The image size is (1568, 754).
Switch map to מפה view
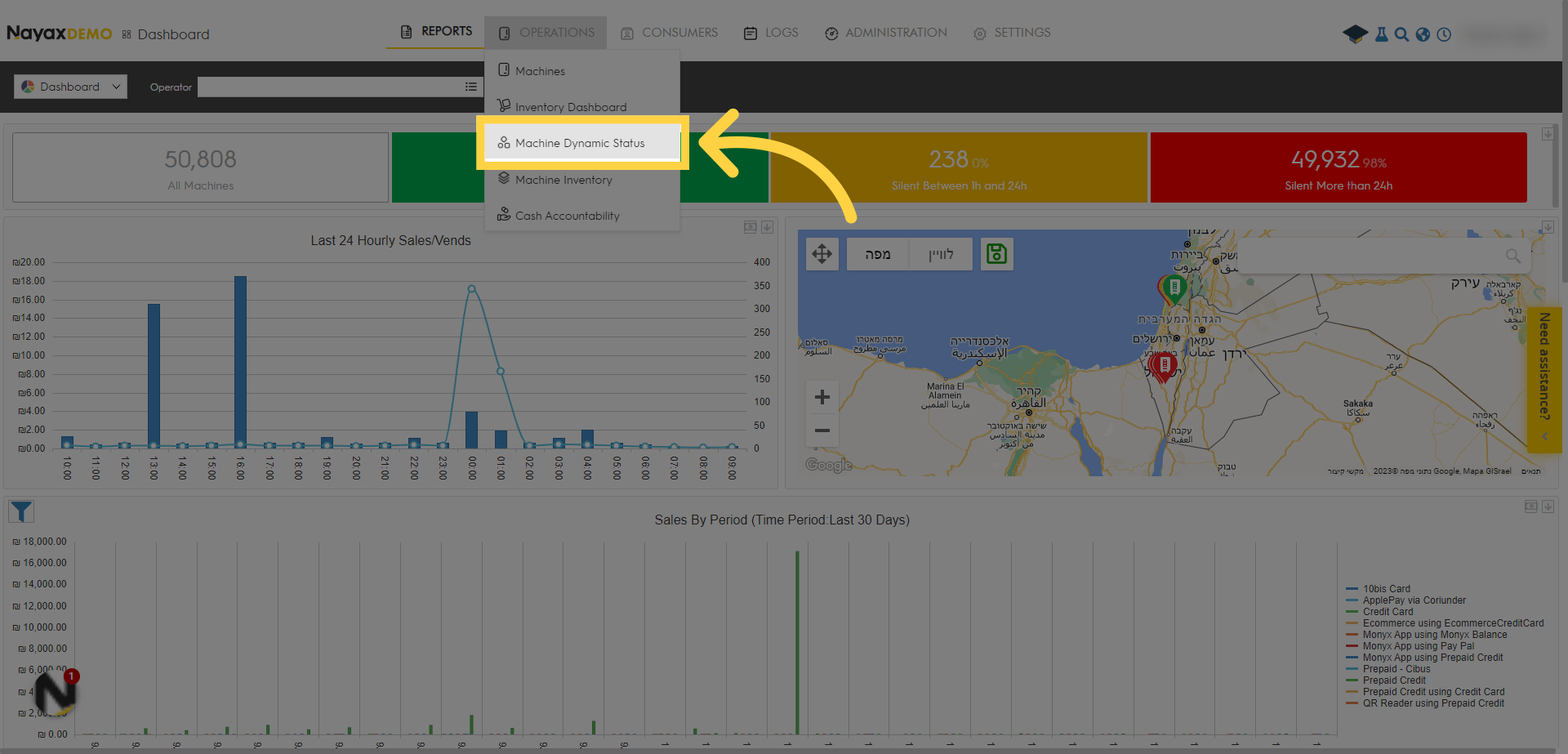pos(877,254)
